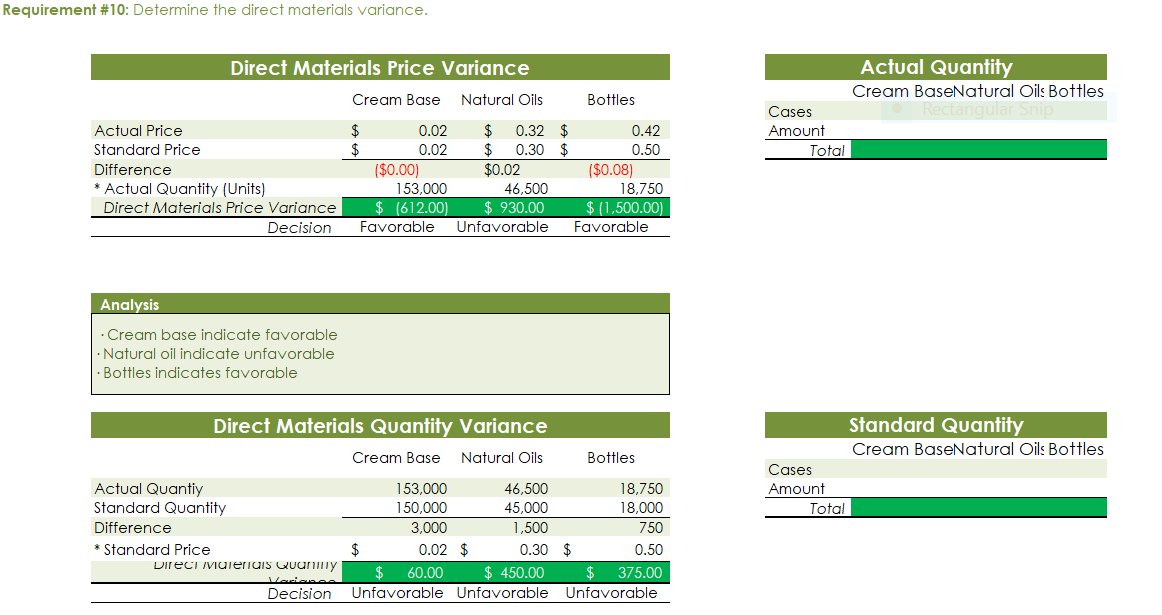Click the Actual Quantity table header banner

pos(935,67)
